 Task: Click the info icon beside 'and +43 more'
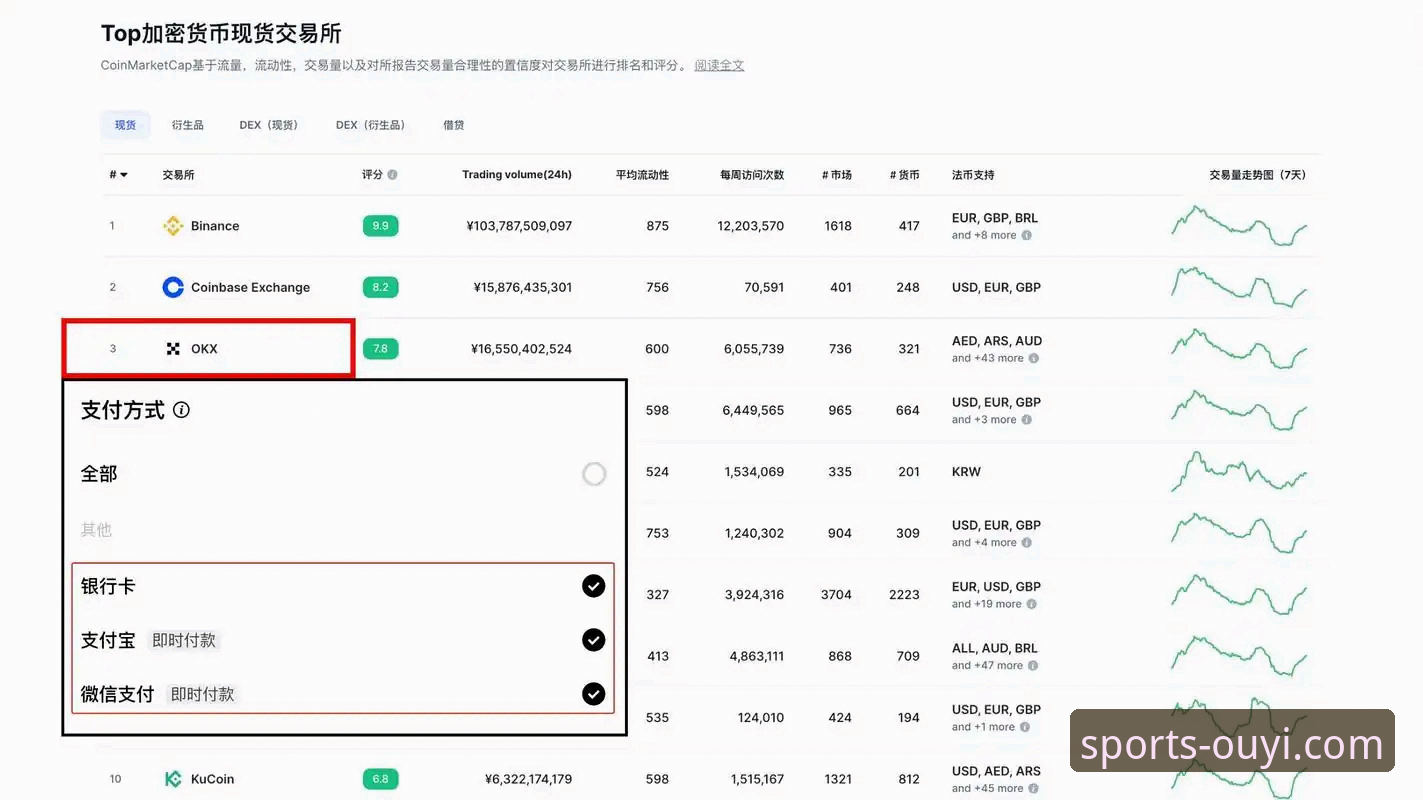pos(1034,359)
